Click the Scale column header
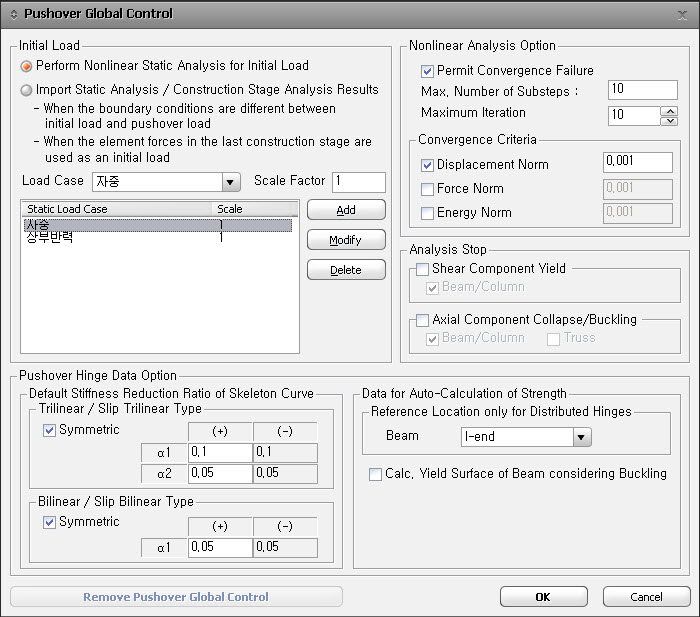Screen dimensions: 700x617 click(x=255, y=209)
